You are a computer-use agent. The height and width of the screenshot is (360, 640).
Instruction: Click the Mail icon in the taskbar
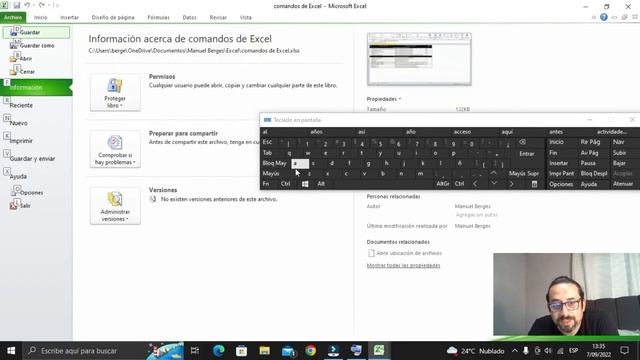point(288,351)
